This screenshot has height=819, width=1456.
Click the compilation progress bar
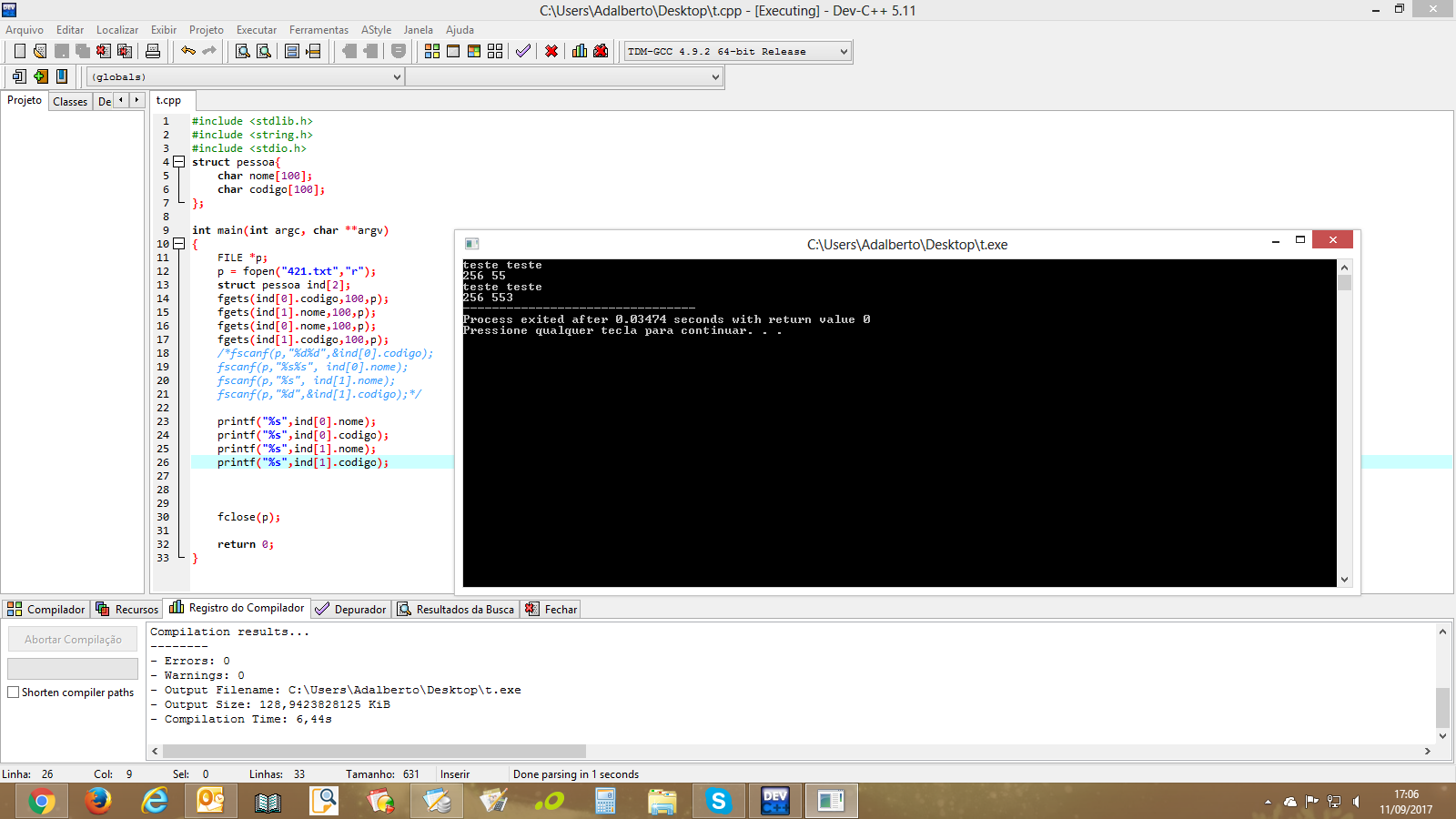73,669
